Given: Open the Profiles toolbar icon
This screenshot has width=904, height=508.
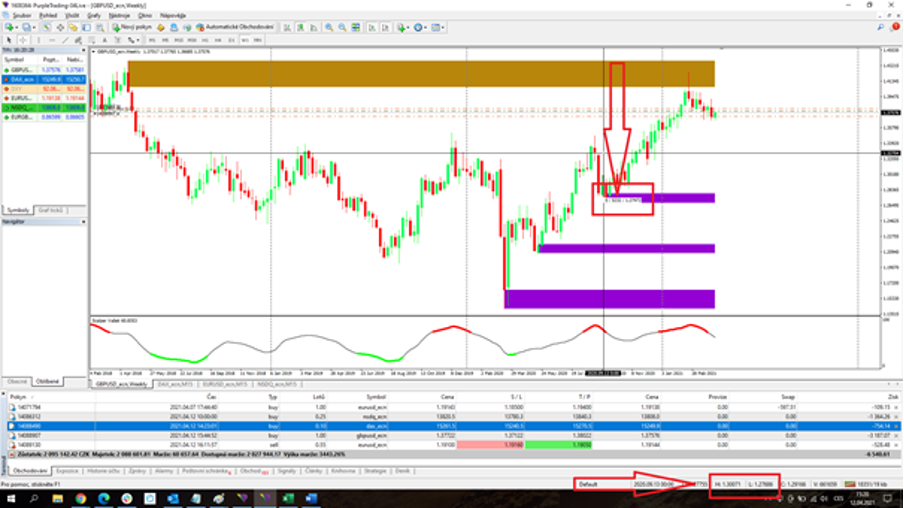Looking at the screenshot, I should 28,27.
